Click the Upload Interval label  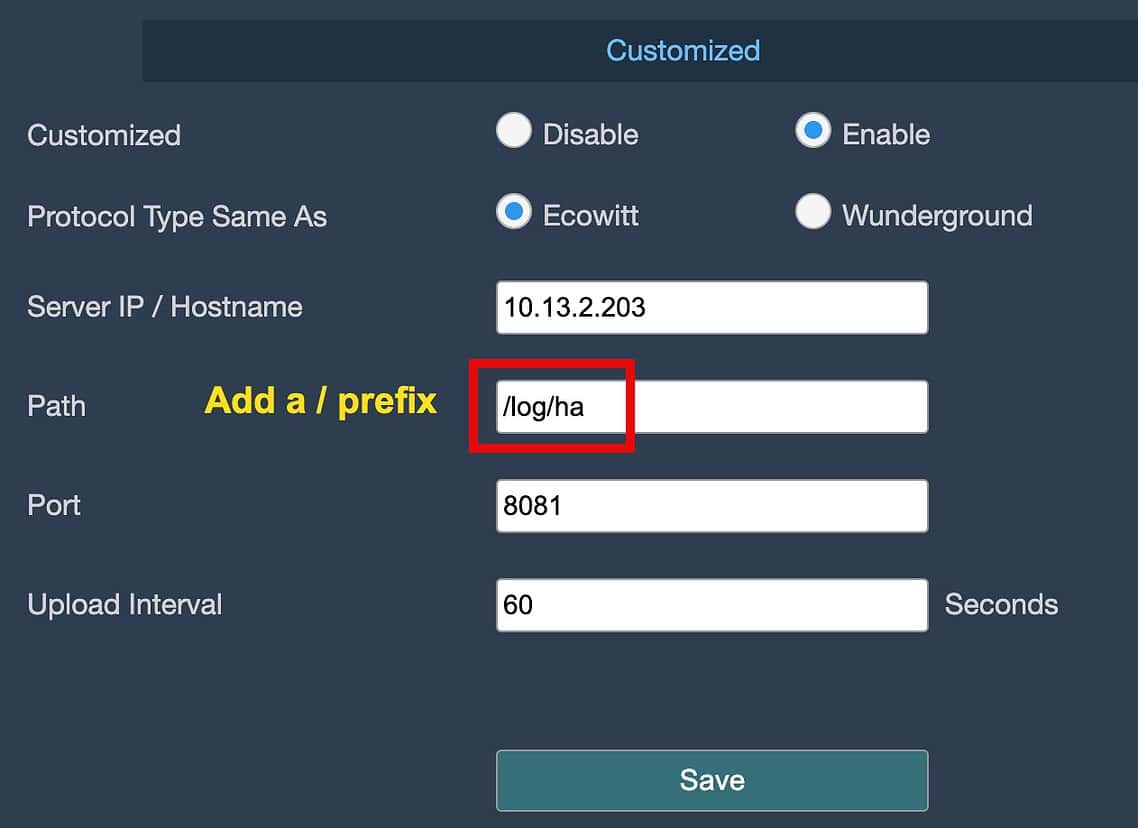point(125,605)
